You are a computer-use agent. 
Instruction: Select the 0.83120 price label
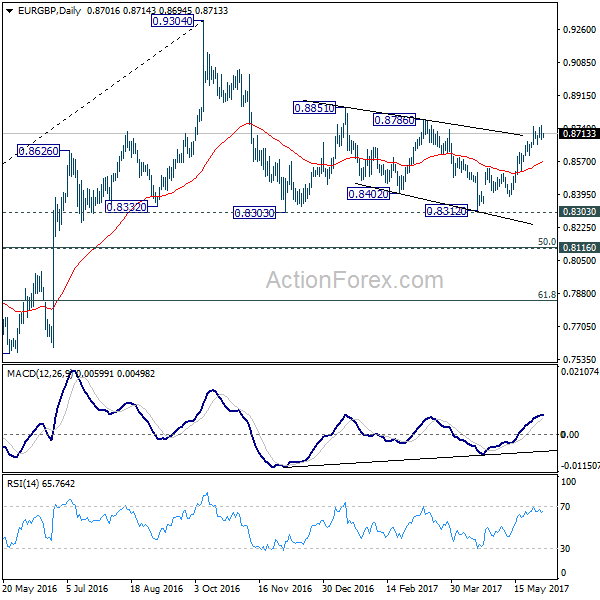tap(447, 211)
